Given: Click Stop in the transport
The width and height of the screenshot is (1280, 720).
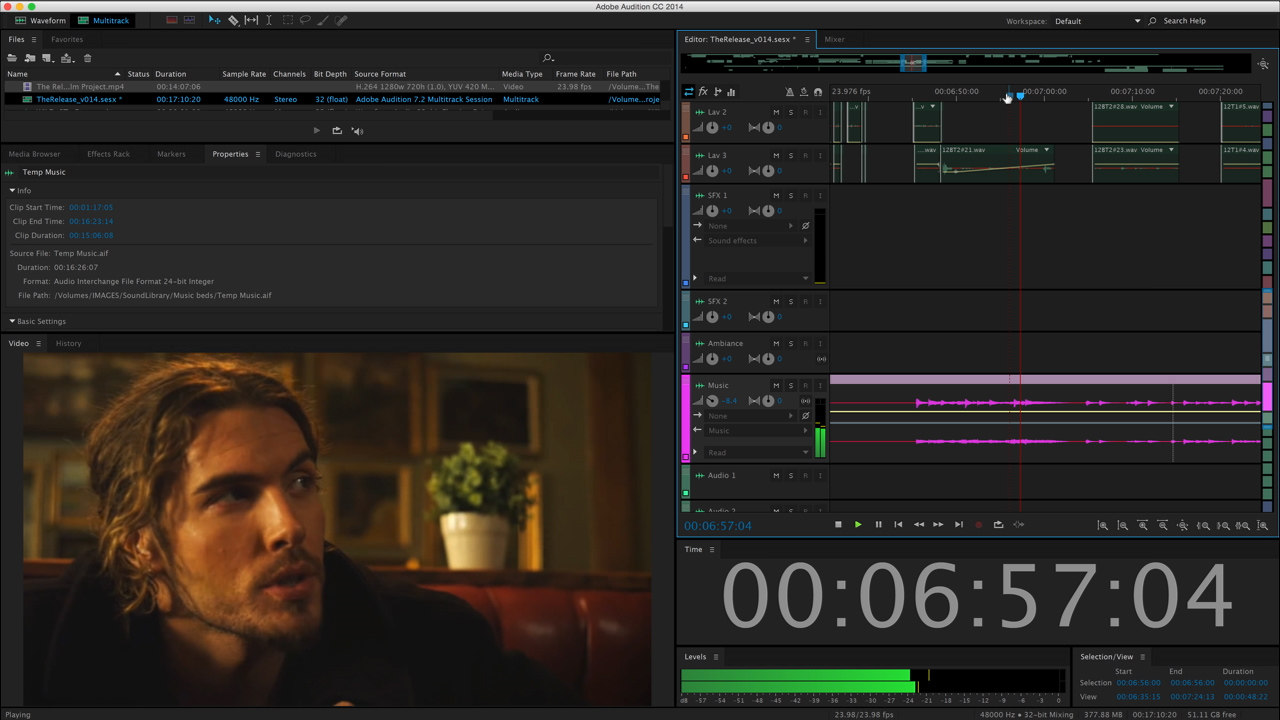Looking at the screenshot, I should tap(838, 525).
